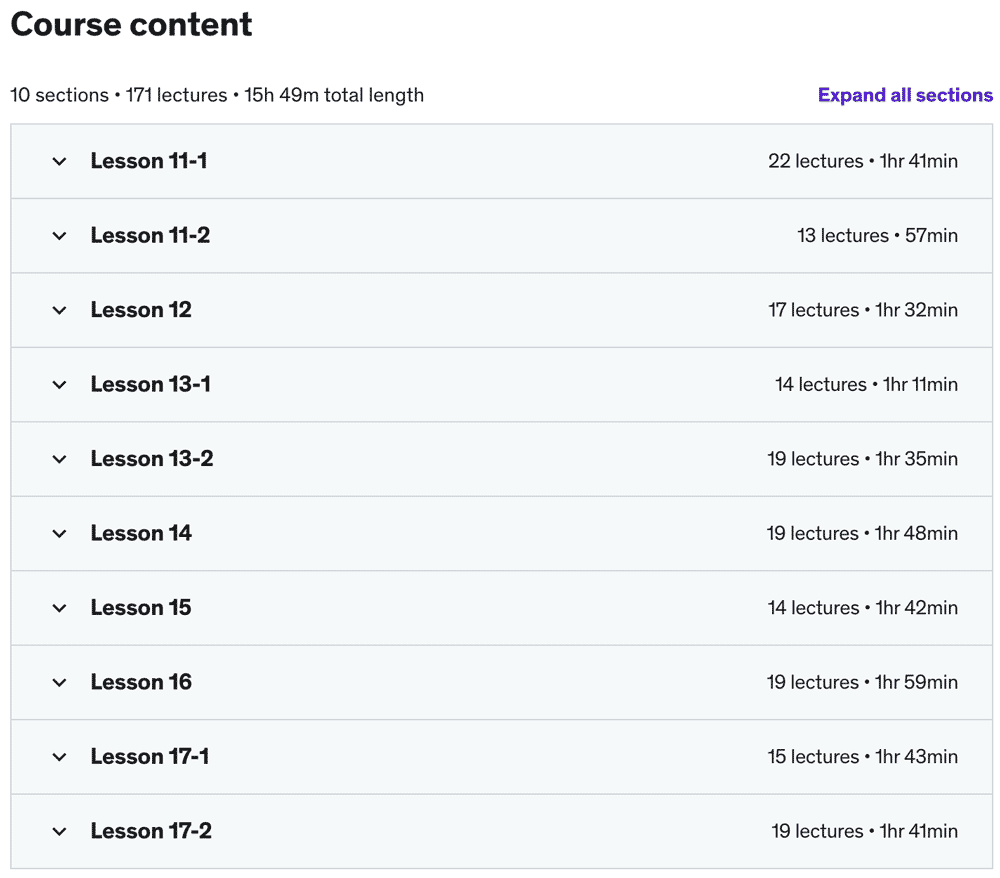Open the Lesson 11-1 section title

[149, 161]
